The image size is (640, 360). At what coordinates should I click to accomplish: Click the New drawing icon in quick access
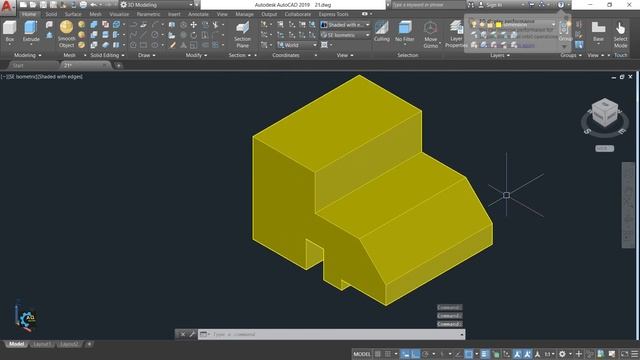23,5
